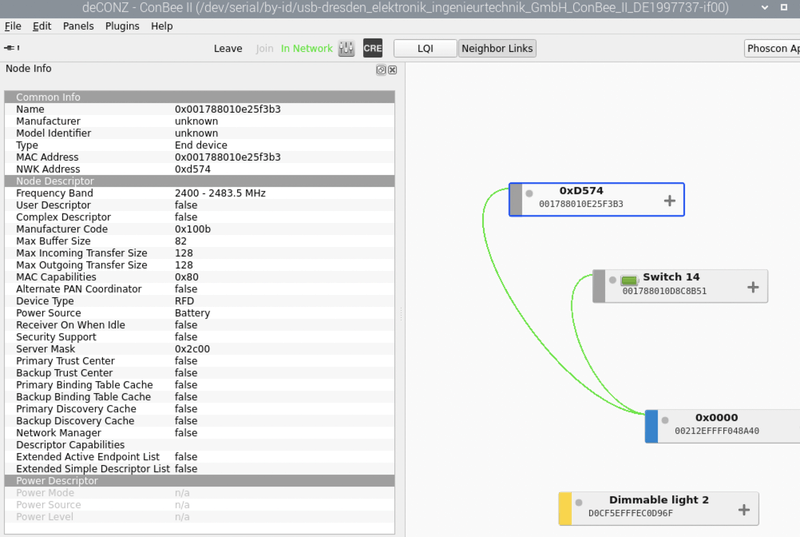Open the Panels menu
Image resolution: width=800 pixels, height=537 pixels.
coord(78,26)
